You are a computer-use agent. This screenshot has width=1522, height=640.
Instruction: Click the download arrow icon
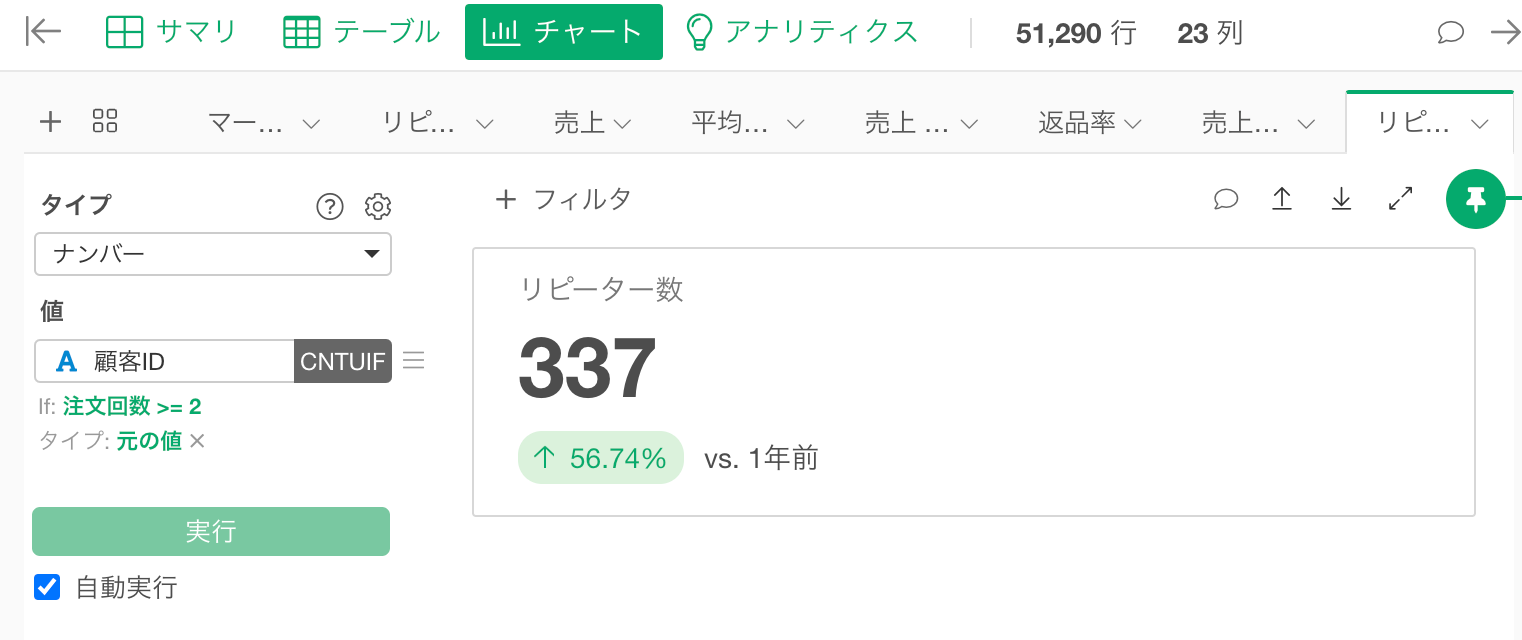(1341, 199)
